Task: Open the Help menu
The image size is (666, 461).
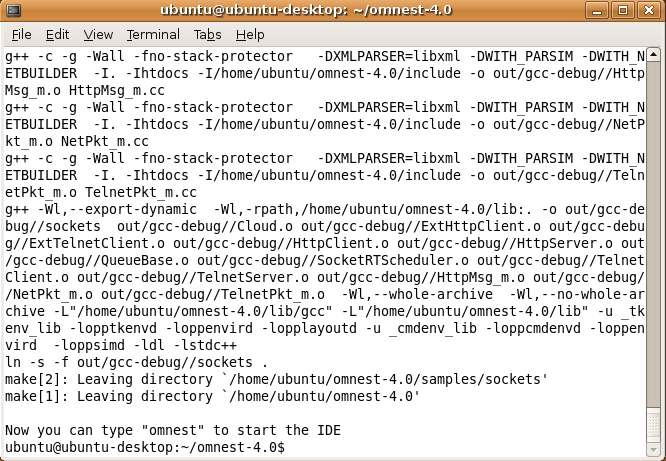Action: 250,34
